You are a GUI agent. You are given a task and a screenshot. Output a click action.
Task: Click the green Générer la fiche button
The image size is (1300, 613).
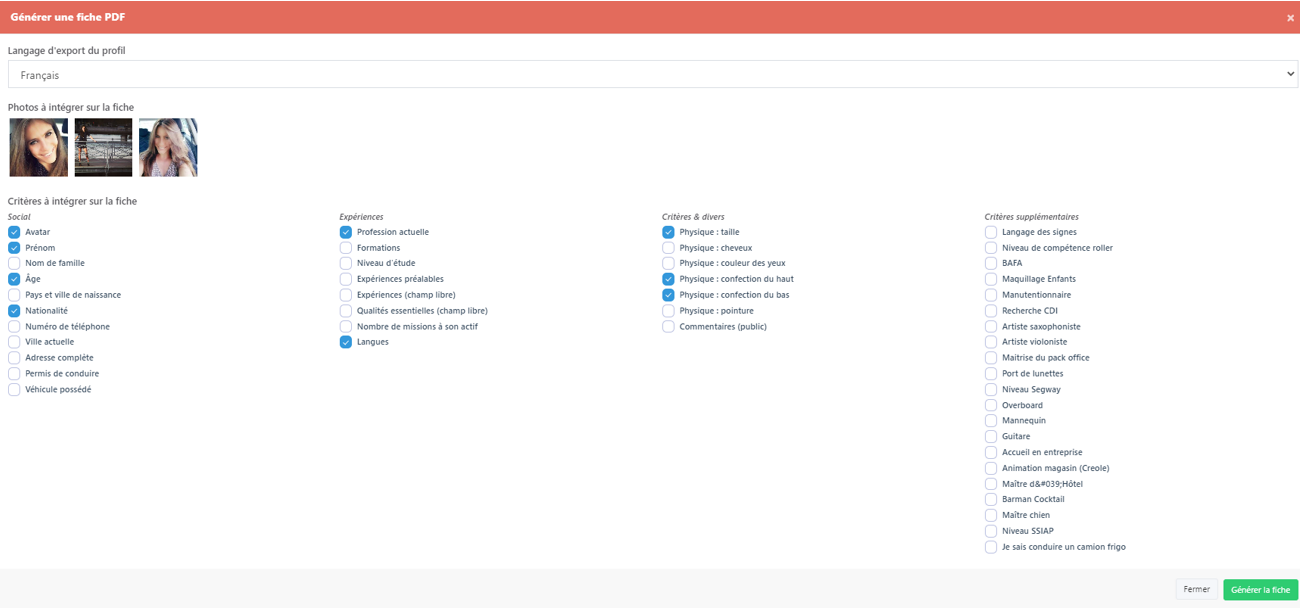click(1259, 590)
